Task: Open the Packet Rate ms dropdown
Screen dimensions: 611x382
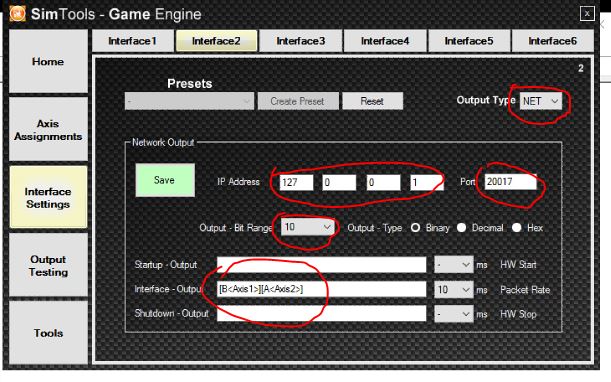Action: (x=454, y=290)
